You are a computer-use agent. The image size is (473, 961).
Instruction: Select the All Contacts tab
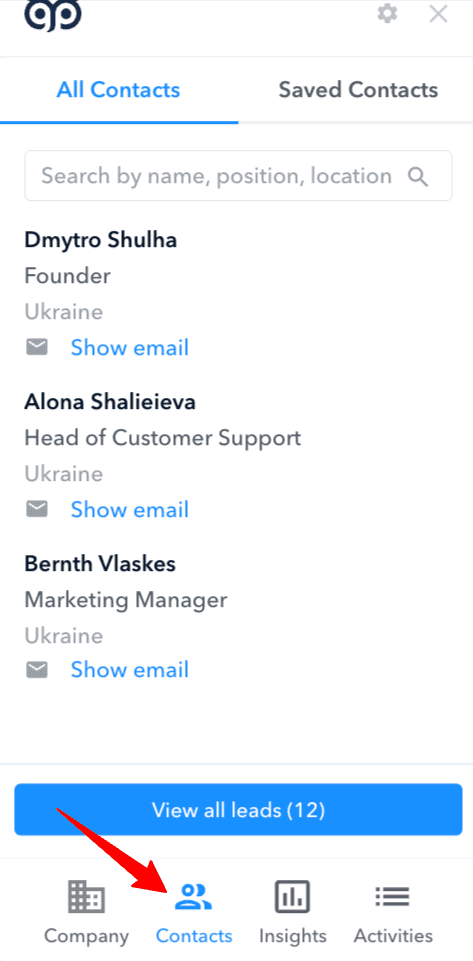tap(118, 90)
